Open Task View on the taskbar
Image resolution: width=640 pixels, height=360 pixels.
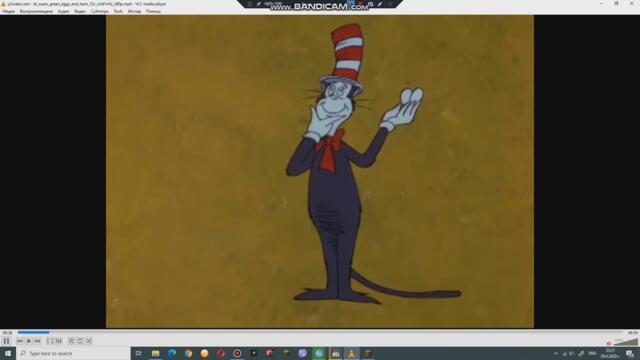point(139,353)
